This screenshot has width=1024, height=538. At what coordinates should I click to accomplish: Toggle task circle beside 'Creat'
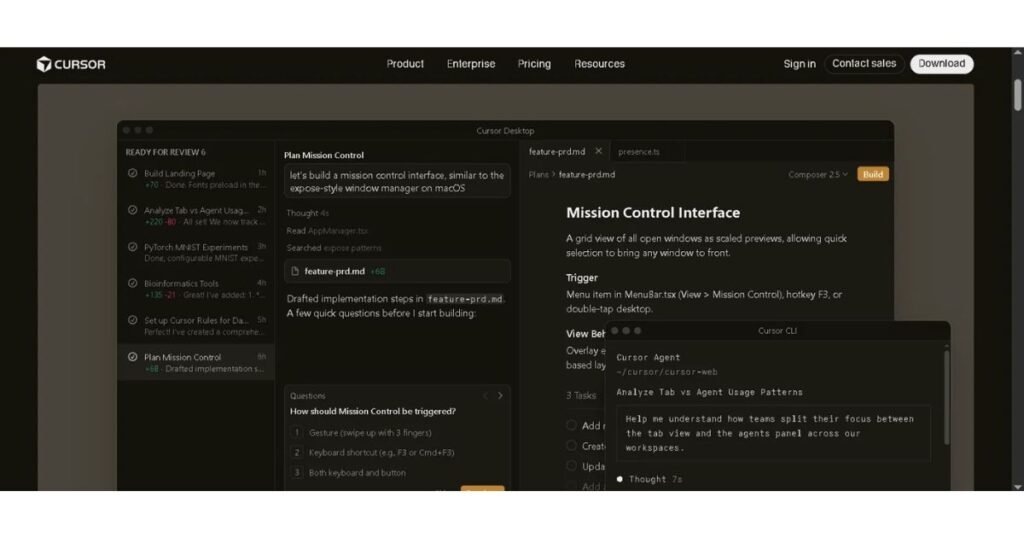[571, 445]
